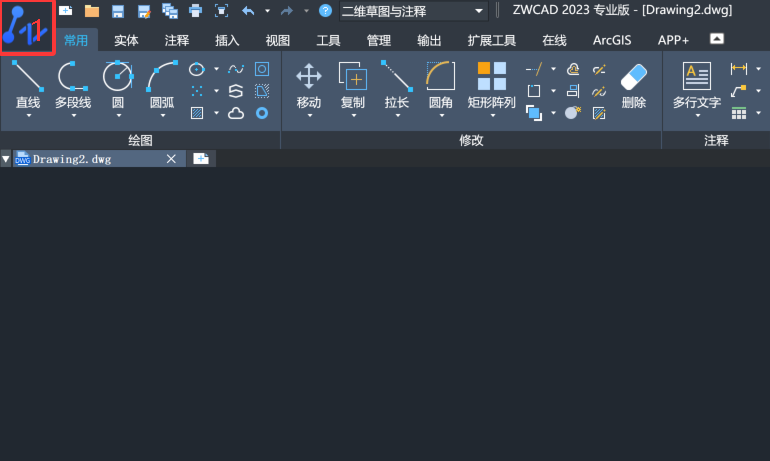Click the Save All stacked disks icon

[x=170, y=10]
